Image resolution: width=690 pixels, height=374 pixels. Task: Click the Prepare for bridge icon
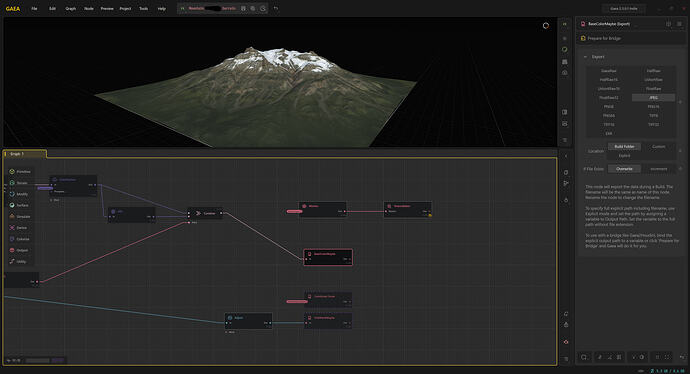pos(583,38)
